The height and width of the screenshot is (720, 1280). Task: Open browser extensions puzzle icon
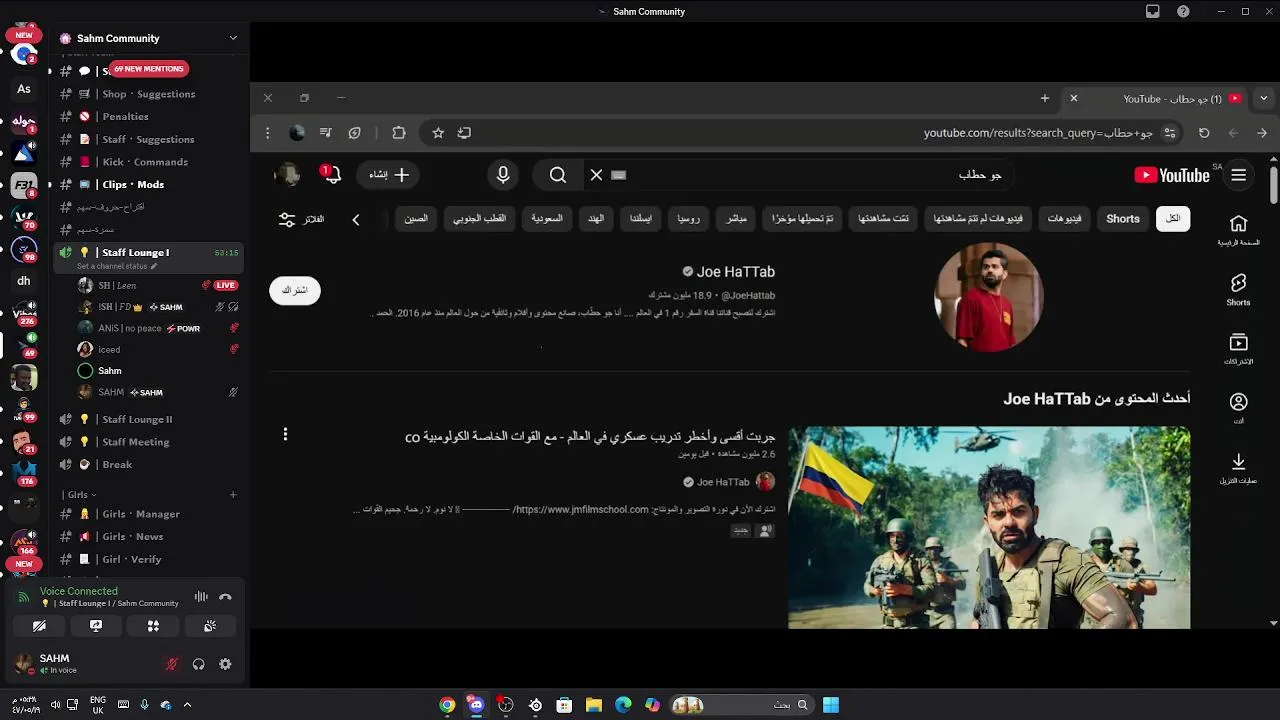399,133
